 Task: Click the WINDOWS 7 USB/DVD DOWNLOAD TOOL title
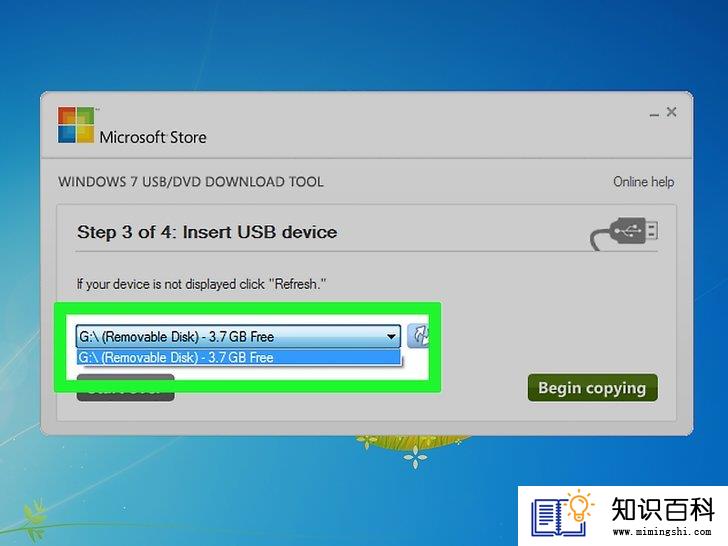tap(191, 182)
